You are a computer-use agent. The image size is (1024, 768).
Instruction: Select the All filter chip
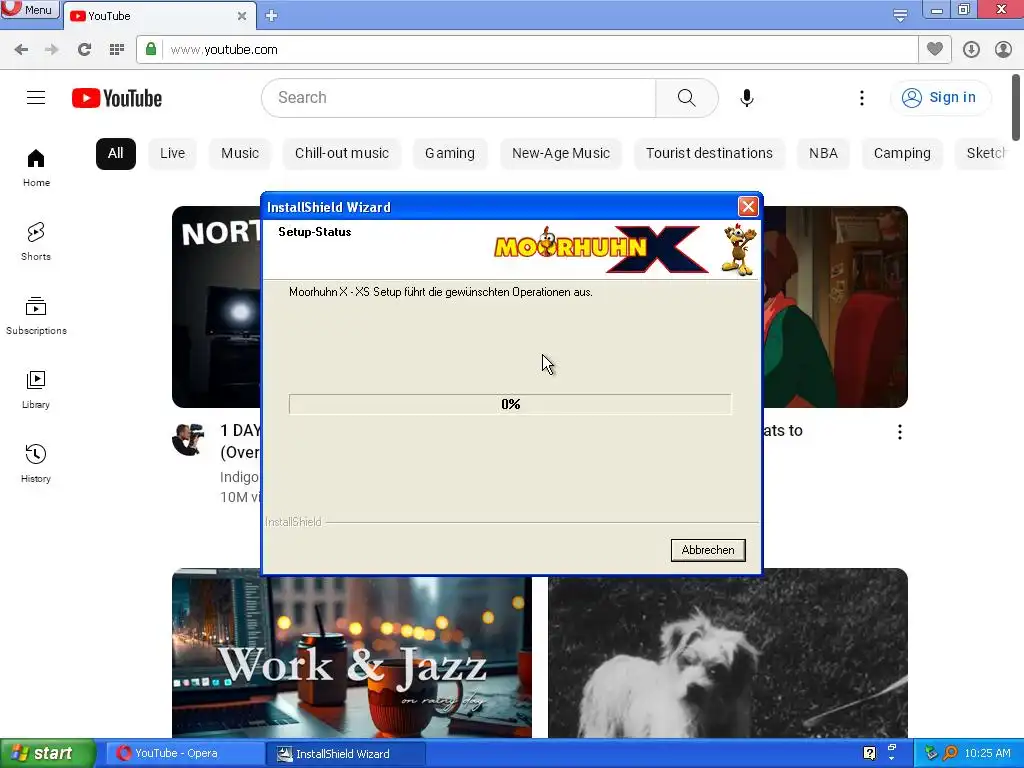(x=116, y=153)
